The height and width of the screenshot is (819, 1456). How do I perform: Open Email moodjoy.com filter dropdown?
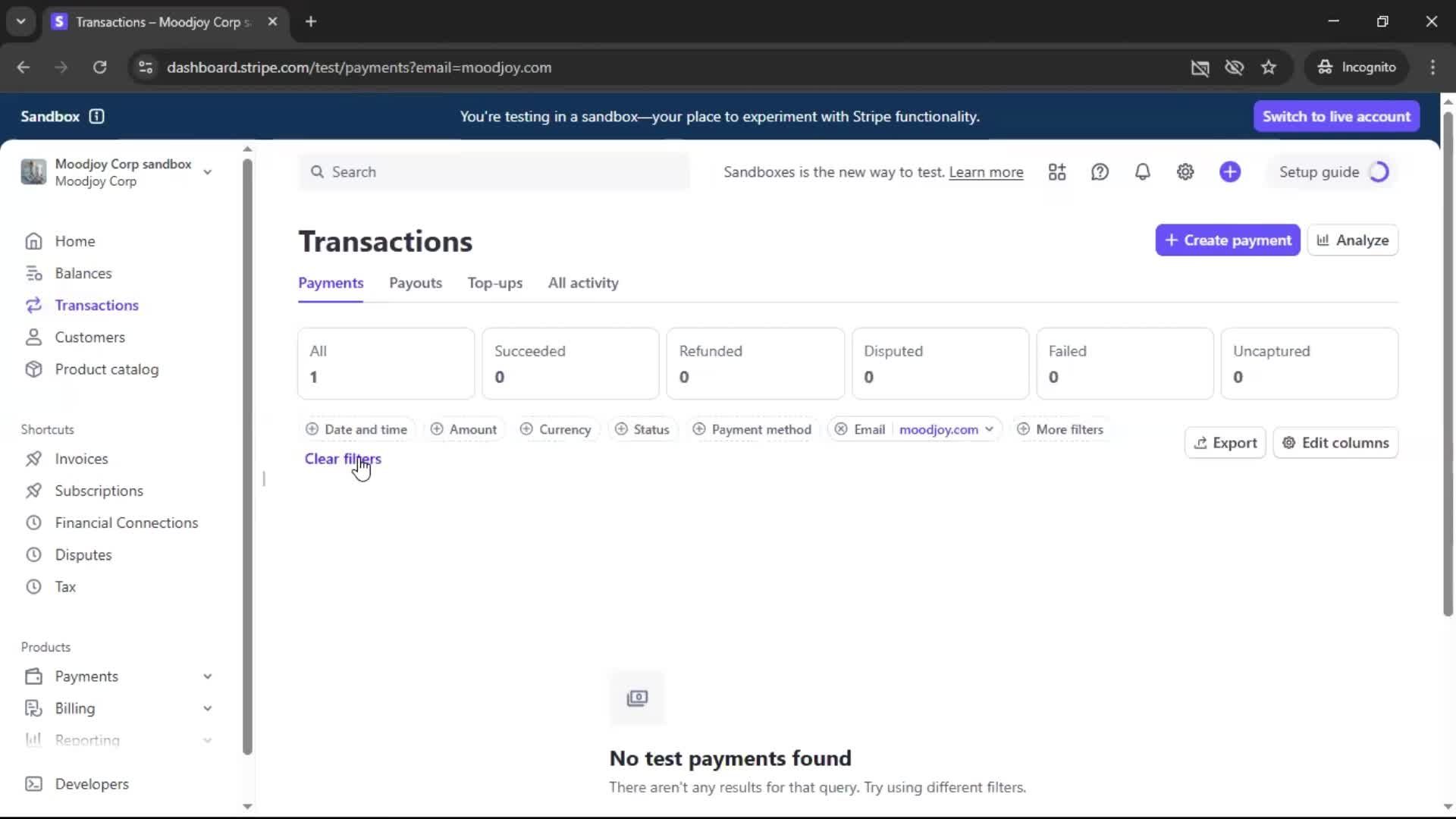click(946, 429)
